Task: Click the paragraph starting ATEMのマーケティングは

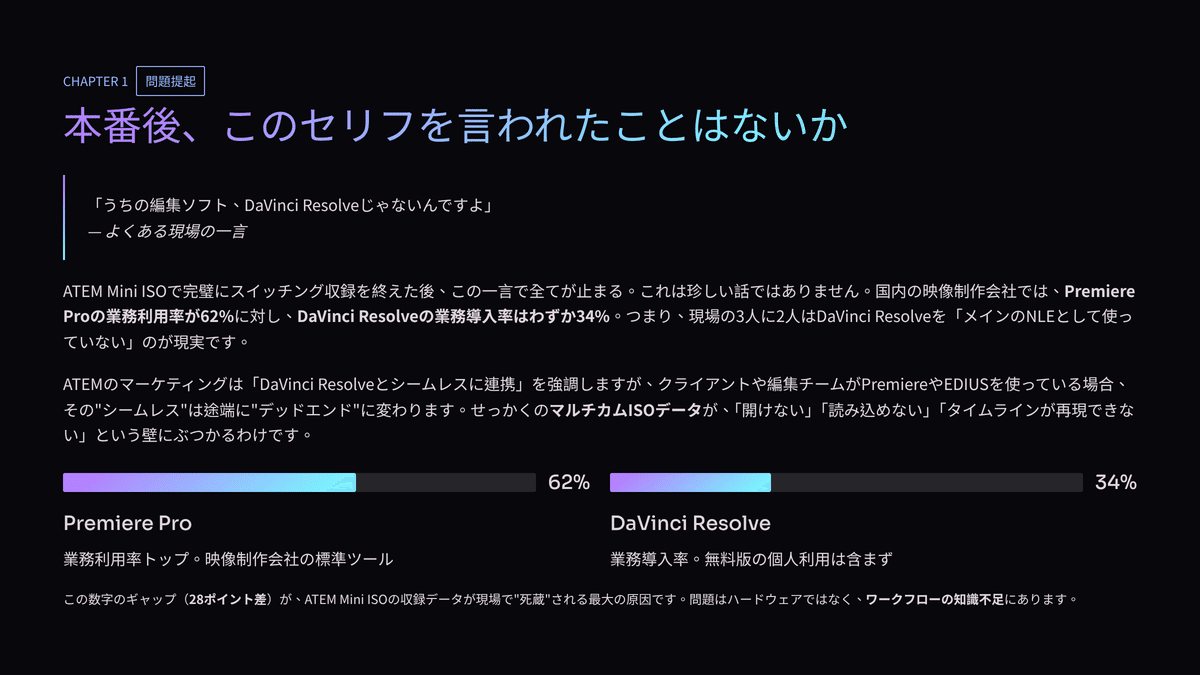Action: point(599,410)
